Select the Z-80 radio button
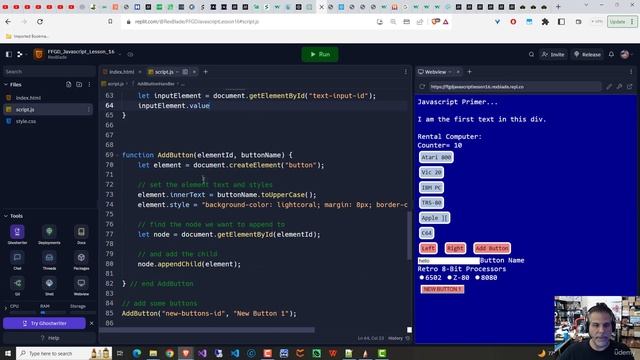Screen dimensions: 640x360 click(x=449, y=278)
